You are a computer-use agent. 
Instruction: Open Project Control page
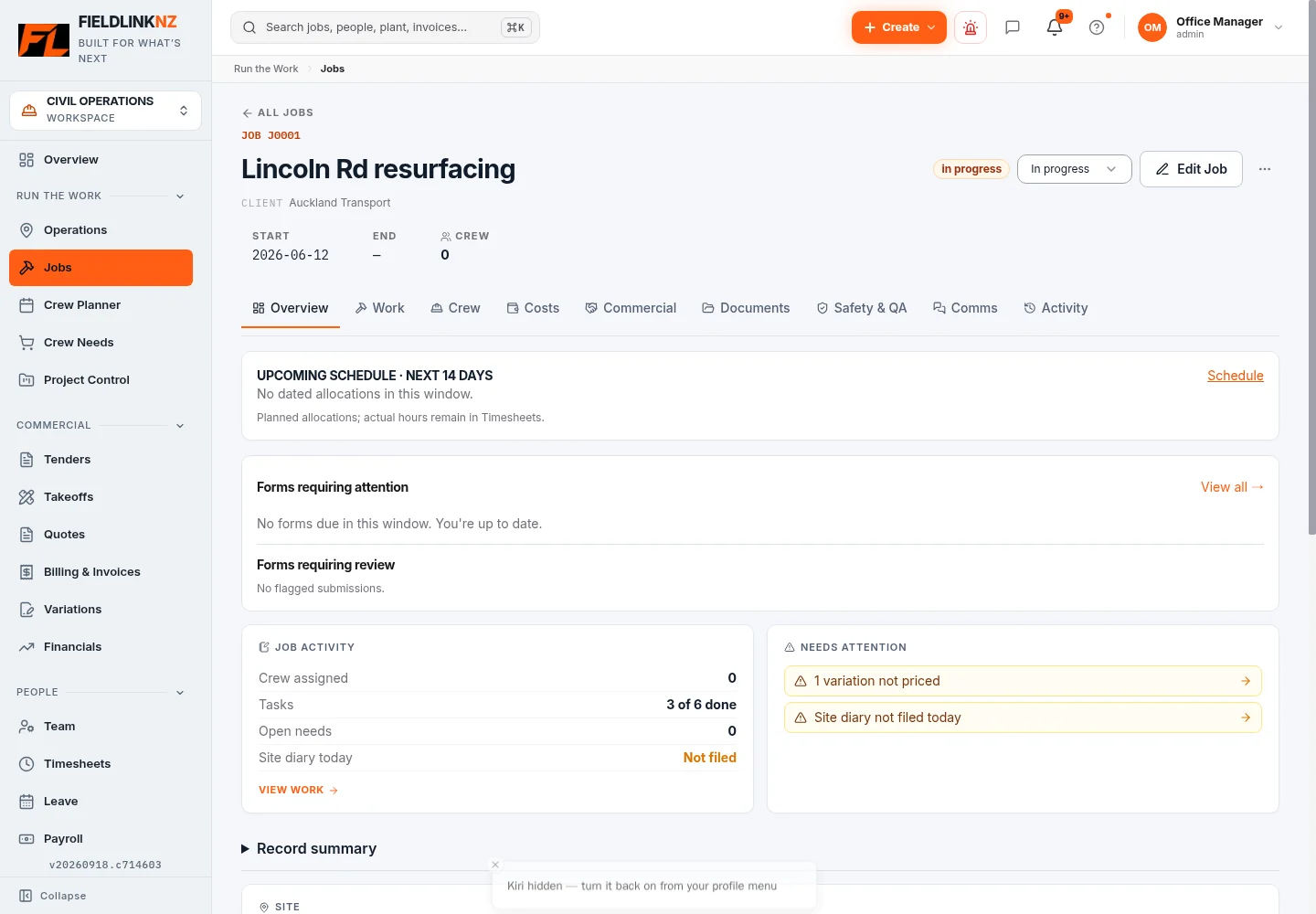(101, 380)
